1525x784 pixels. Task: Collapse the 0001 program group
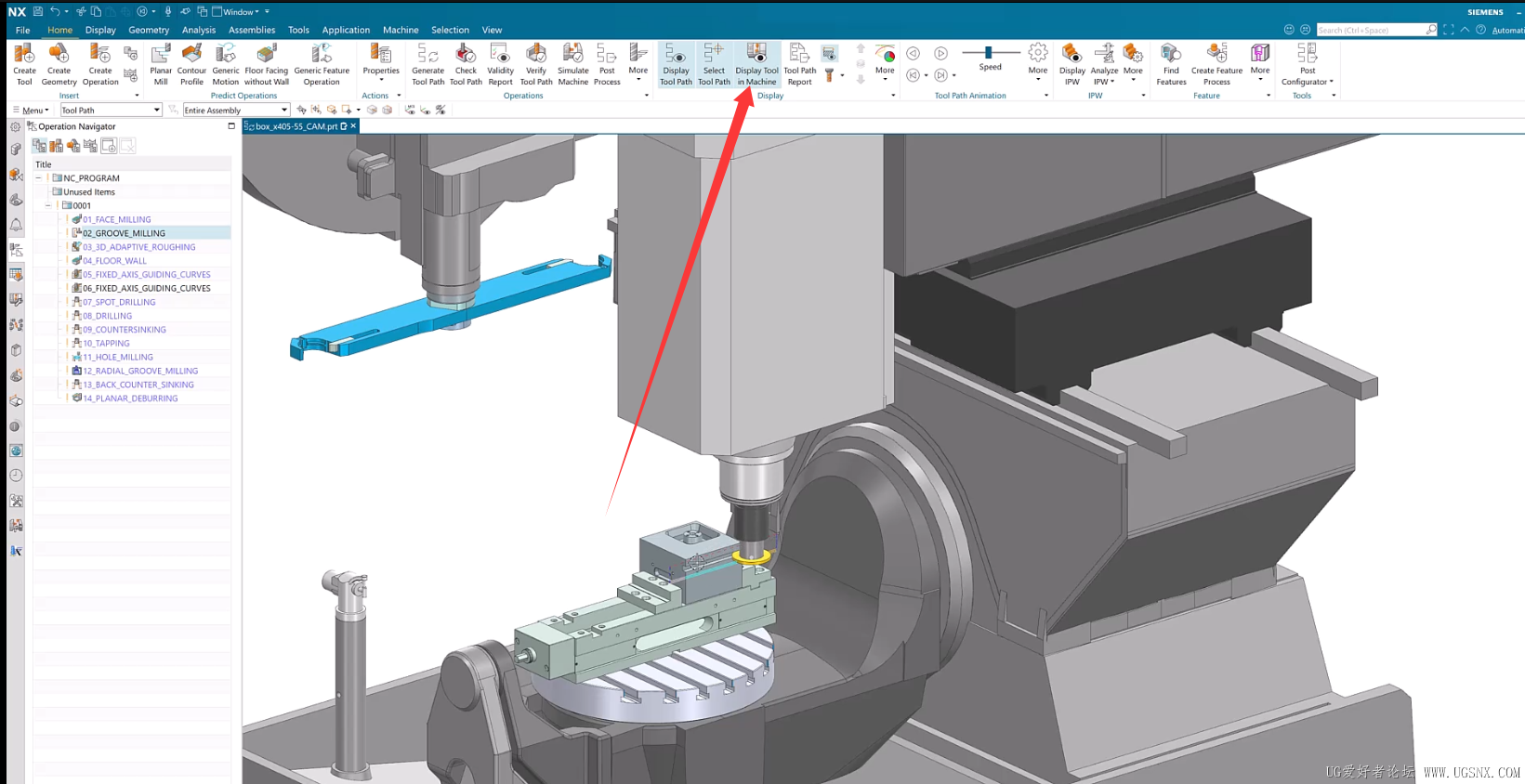tap(49, 205)
